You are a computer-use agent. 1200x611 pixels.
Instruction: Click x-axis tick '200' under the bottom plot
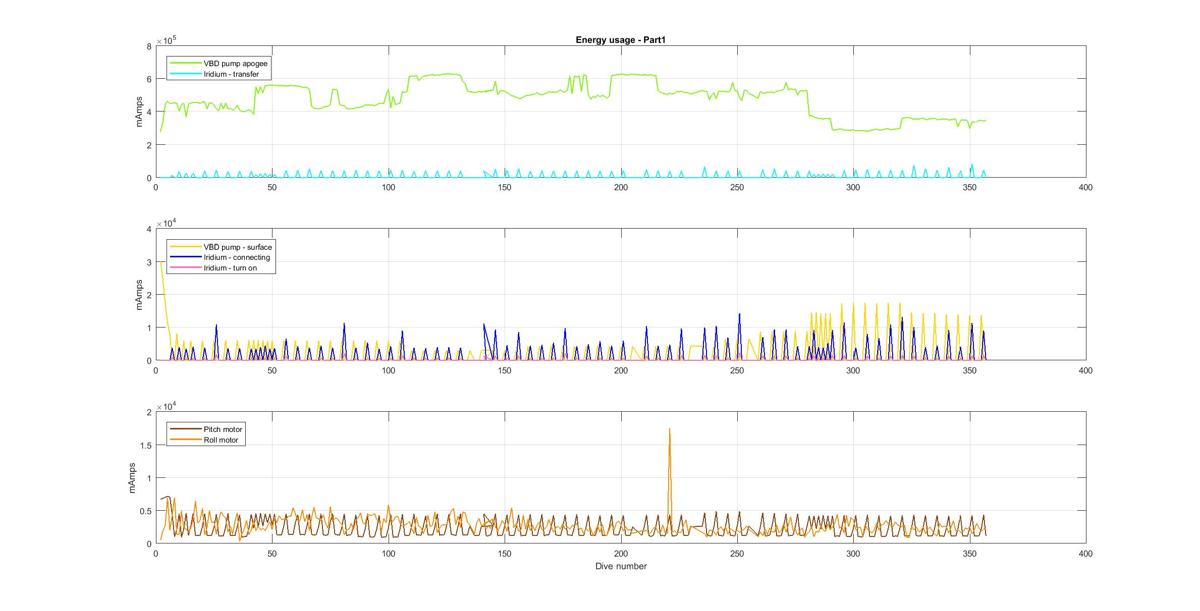pyautogui.click(x=620, y=553)
